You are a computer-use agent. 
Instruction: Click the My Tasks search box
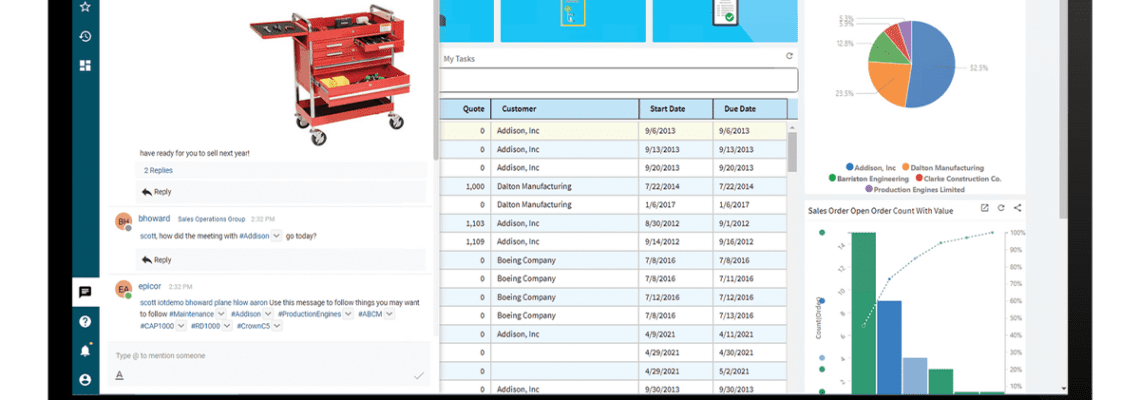pyautogui.click(x=619, y=80)
